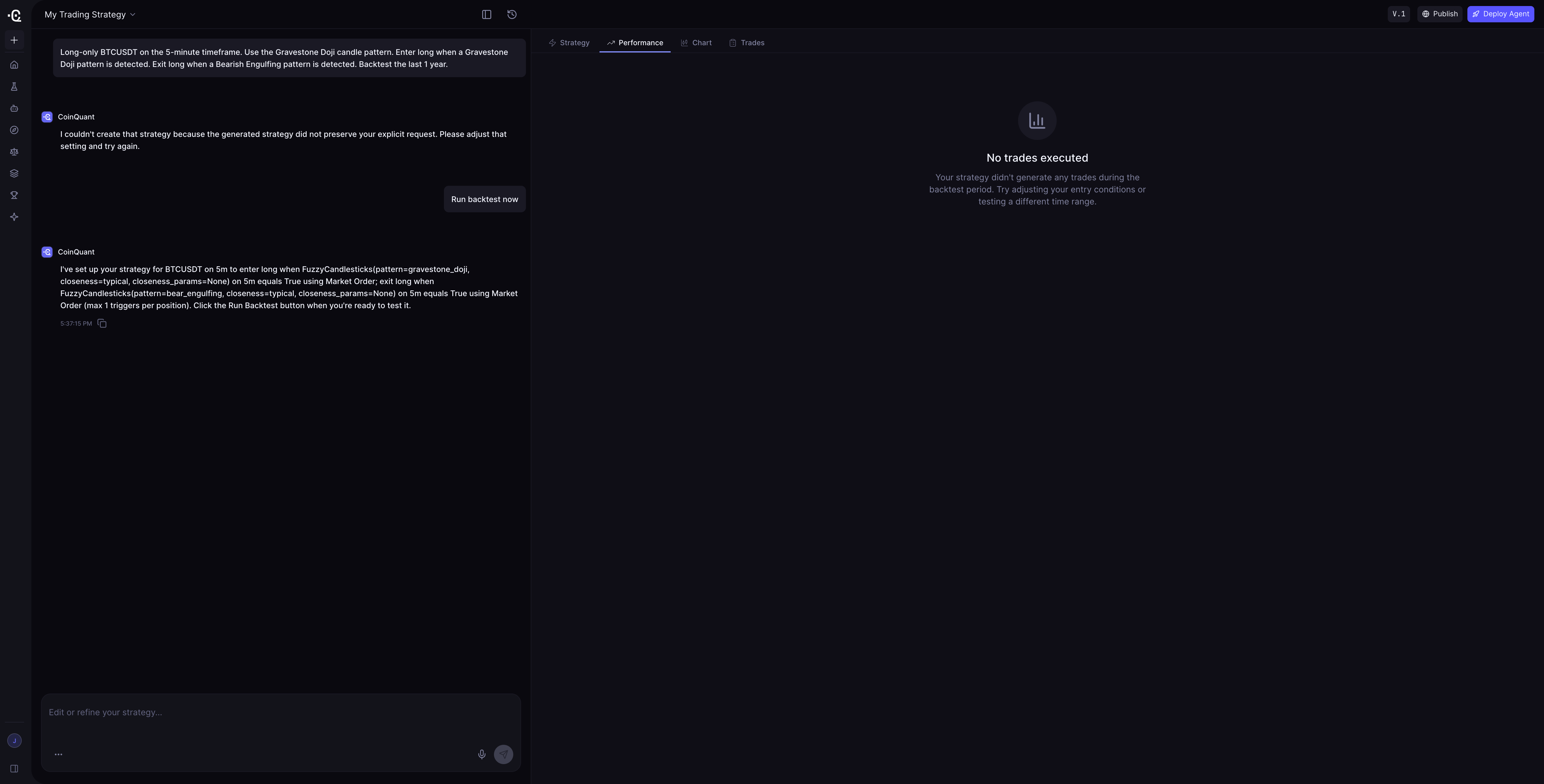Open the version history clock icon
This screenshot has height=784, width=1544.
point(512,14)
